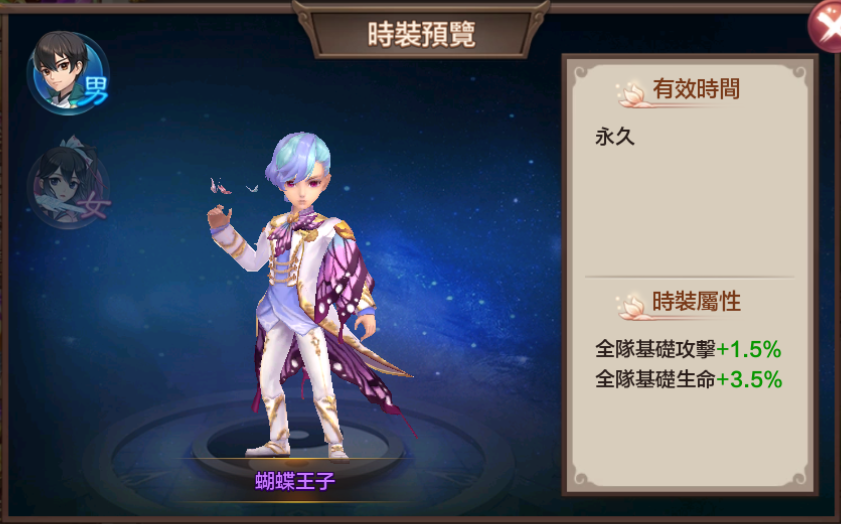Close the 時裝預覽 fashion preview window
This screenshot has width=841, height=524.
click(827, 27)
